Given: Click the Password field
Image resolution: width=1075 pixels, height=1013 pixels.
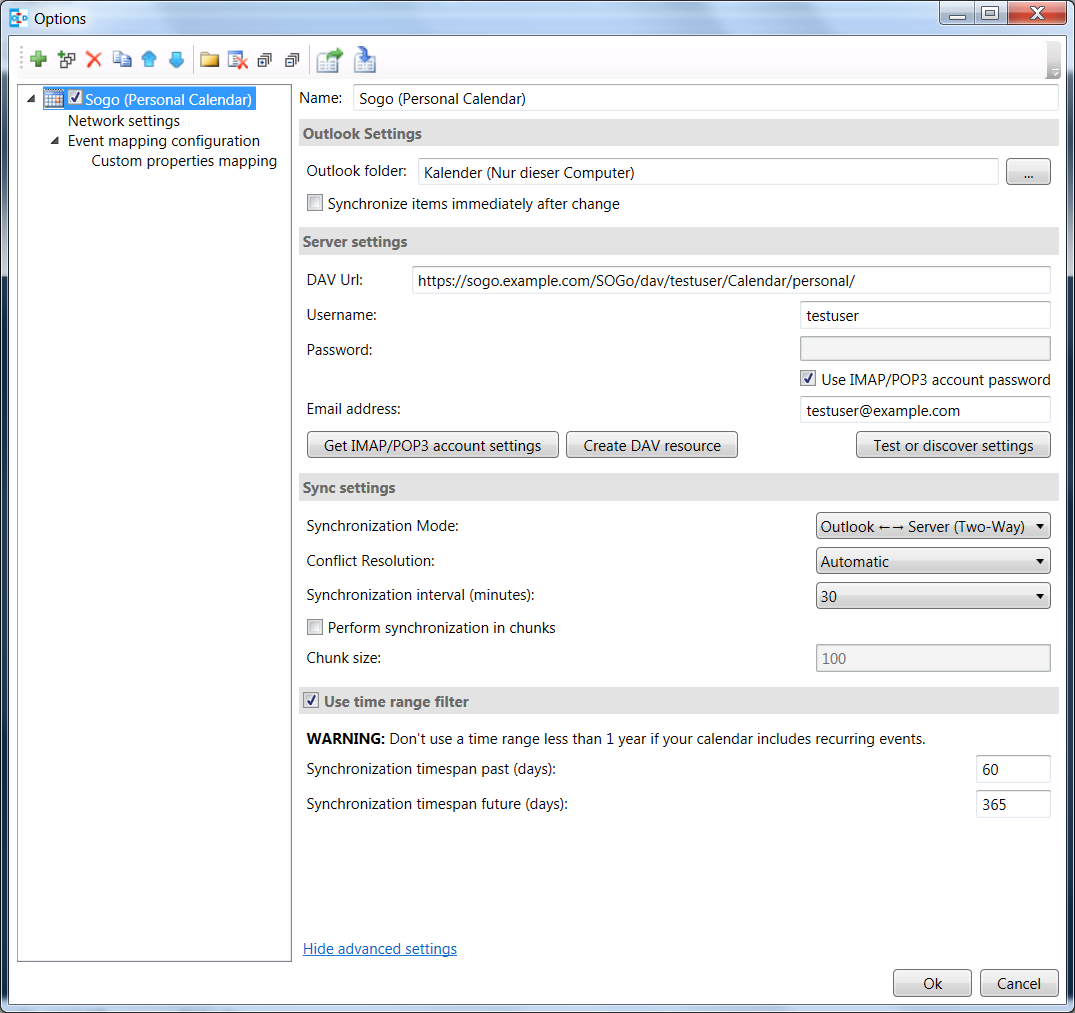Looking at the screenshot, I should tap(925, 348).
